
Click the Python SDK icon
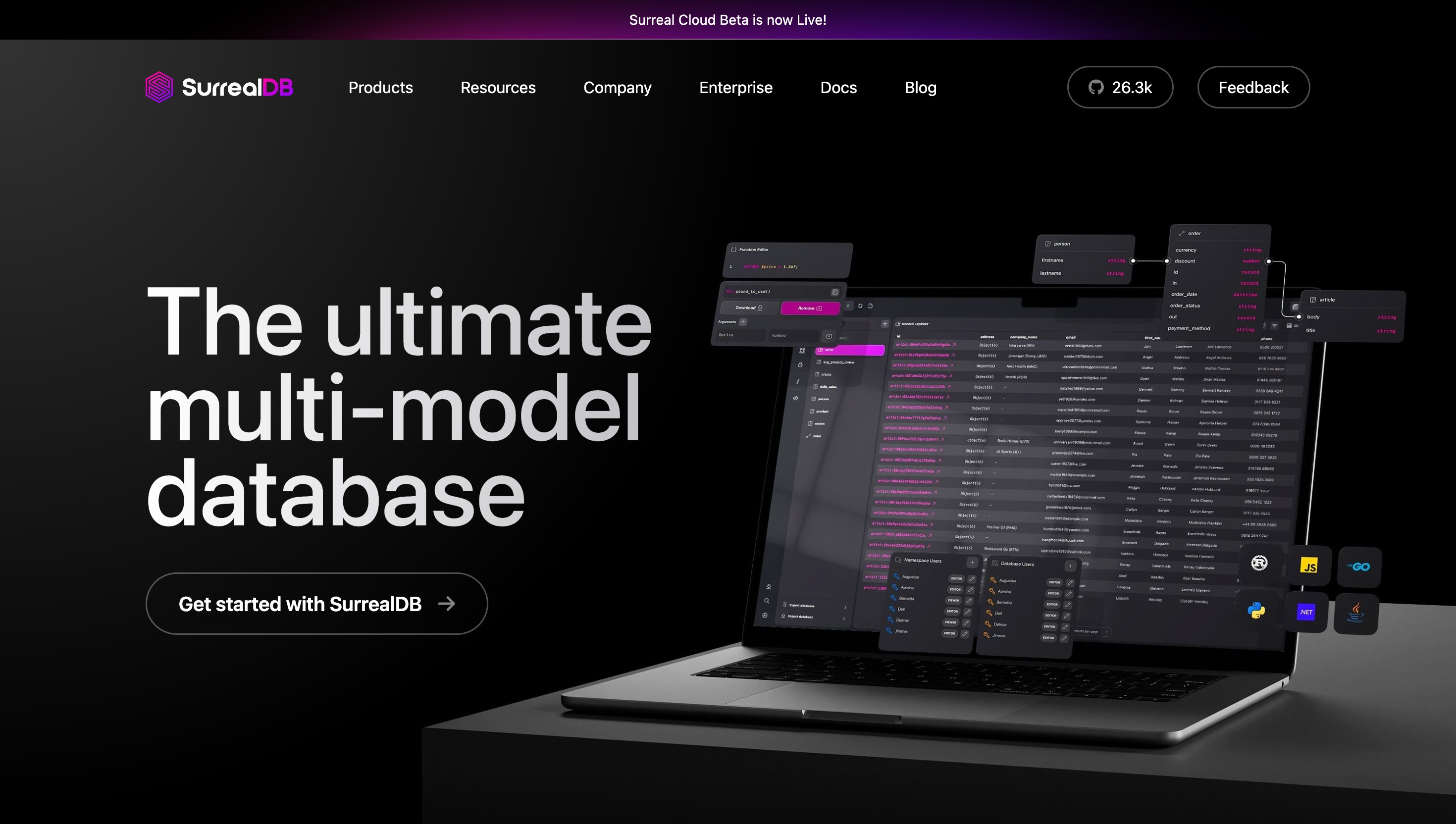tap(1258, 611)
